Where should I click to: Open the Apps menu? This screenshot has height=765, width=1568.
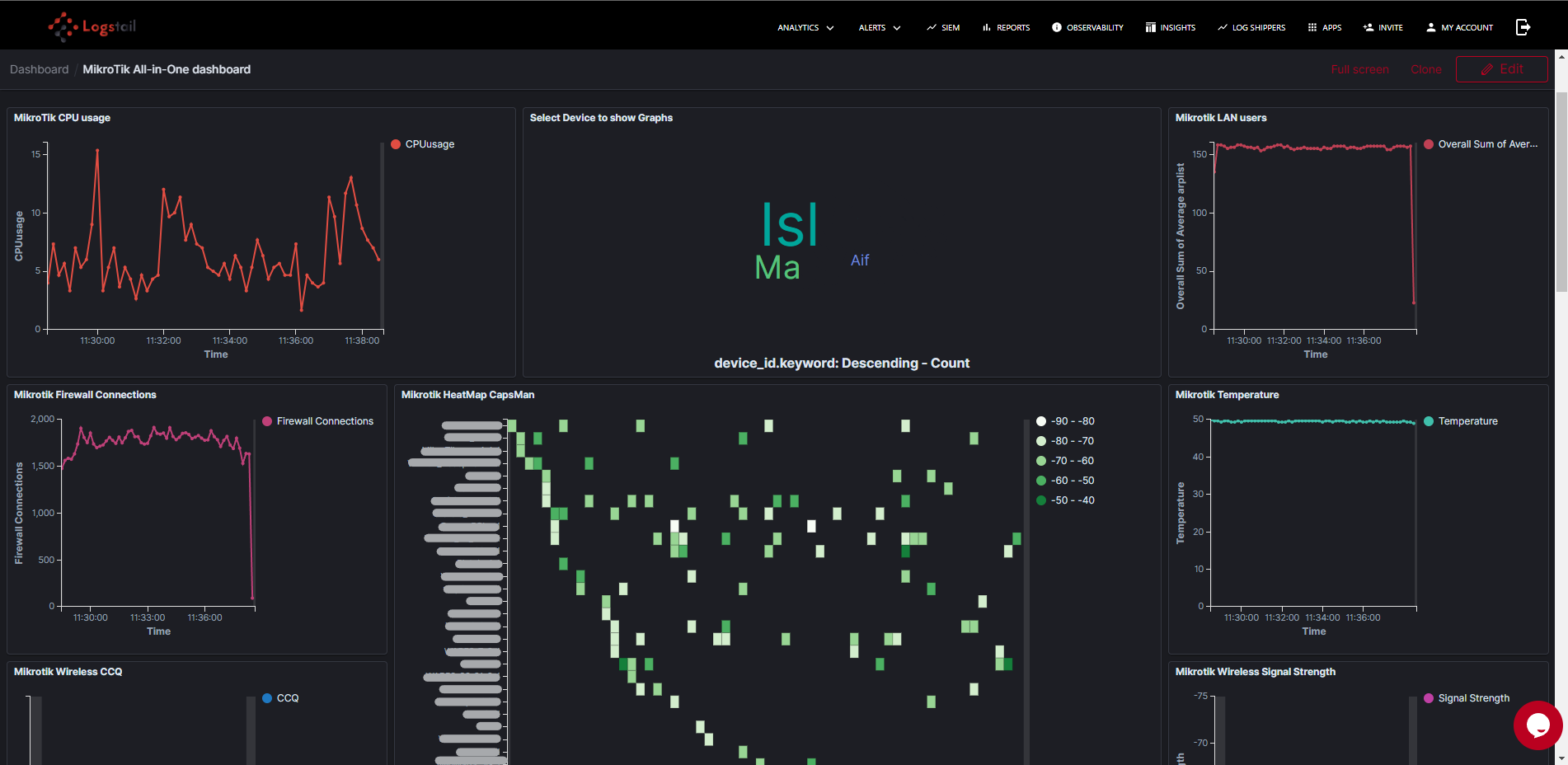[x=1324, y=27]
